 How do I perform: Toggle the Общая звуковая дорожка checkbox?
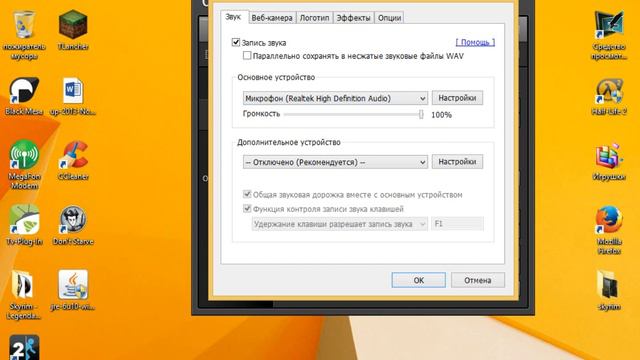tap(247, 194)
